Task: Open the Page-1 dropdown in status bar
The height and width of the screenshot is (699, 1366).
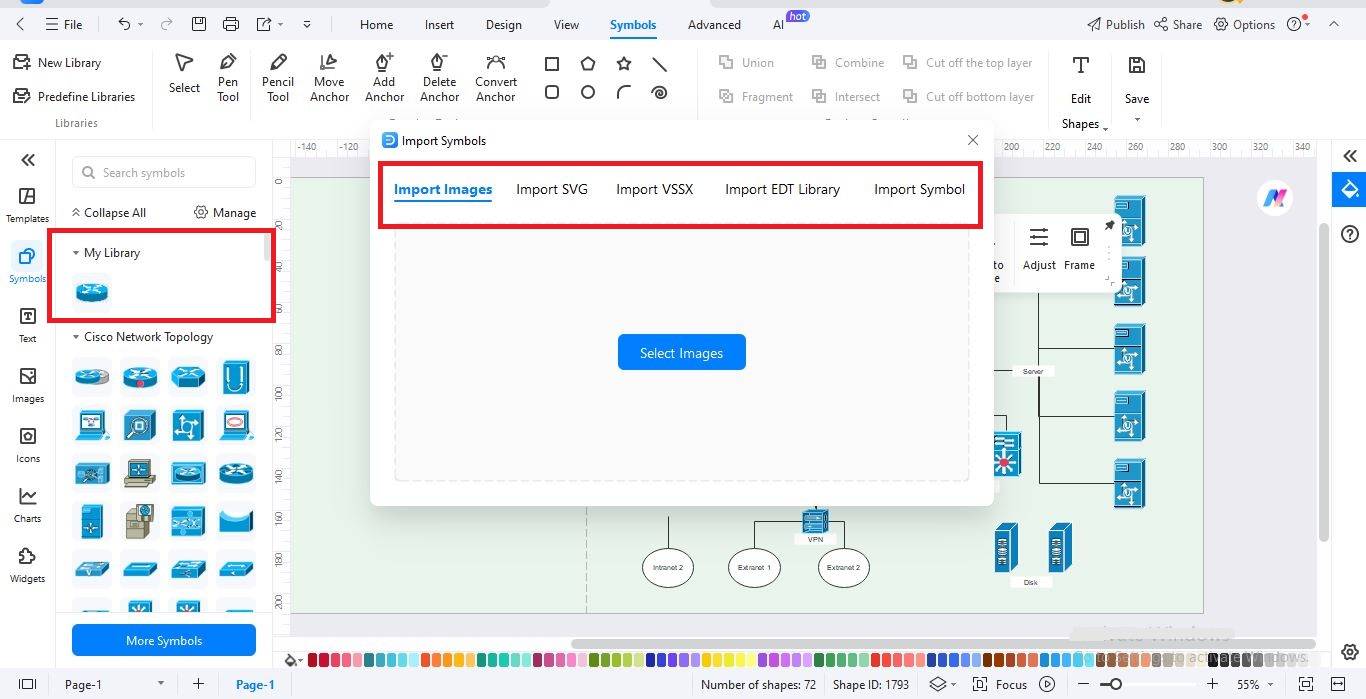Action: click(x=160, y=684)
